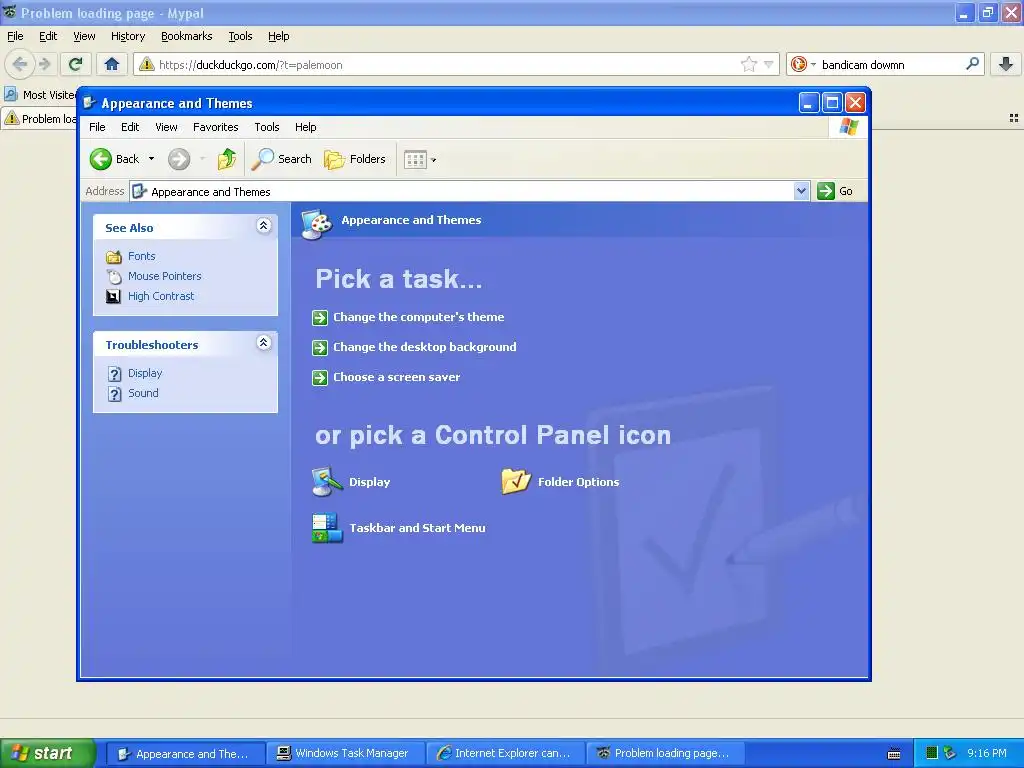Open the Fonts link under See Also
Viewport: 1024px width, 768px height.
(x=141, y=256)
